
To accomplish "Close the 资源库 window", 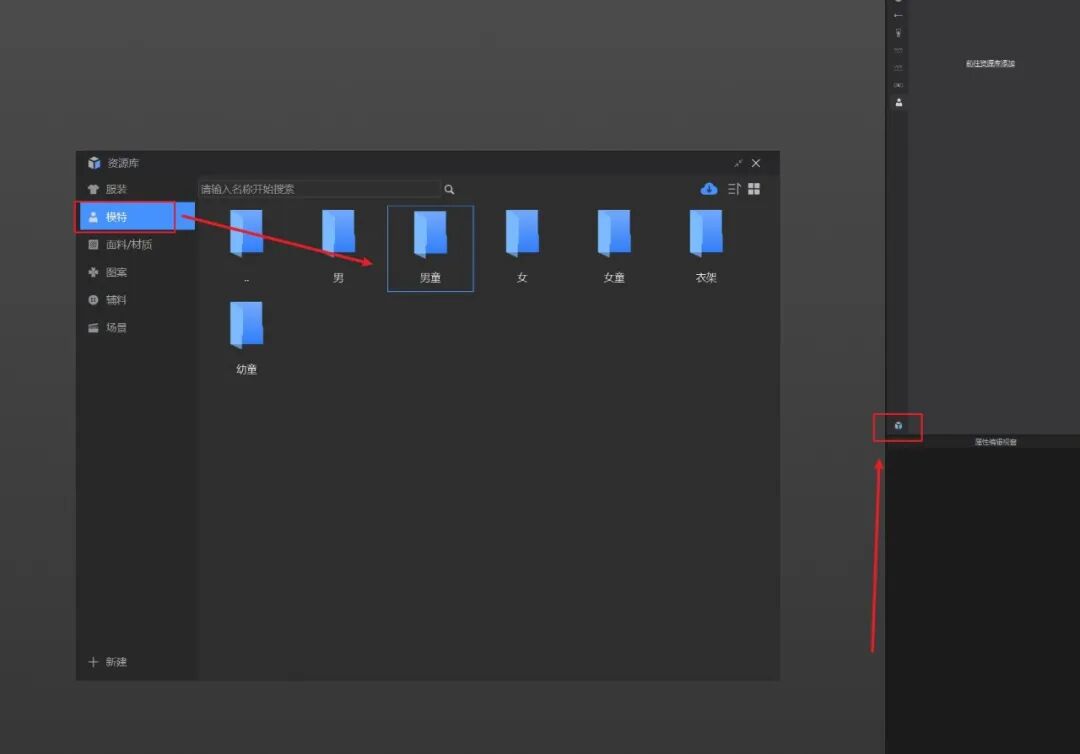I will pyautogui.click(x=756, y=163).
